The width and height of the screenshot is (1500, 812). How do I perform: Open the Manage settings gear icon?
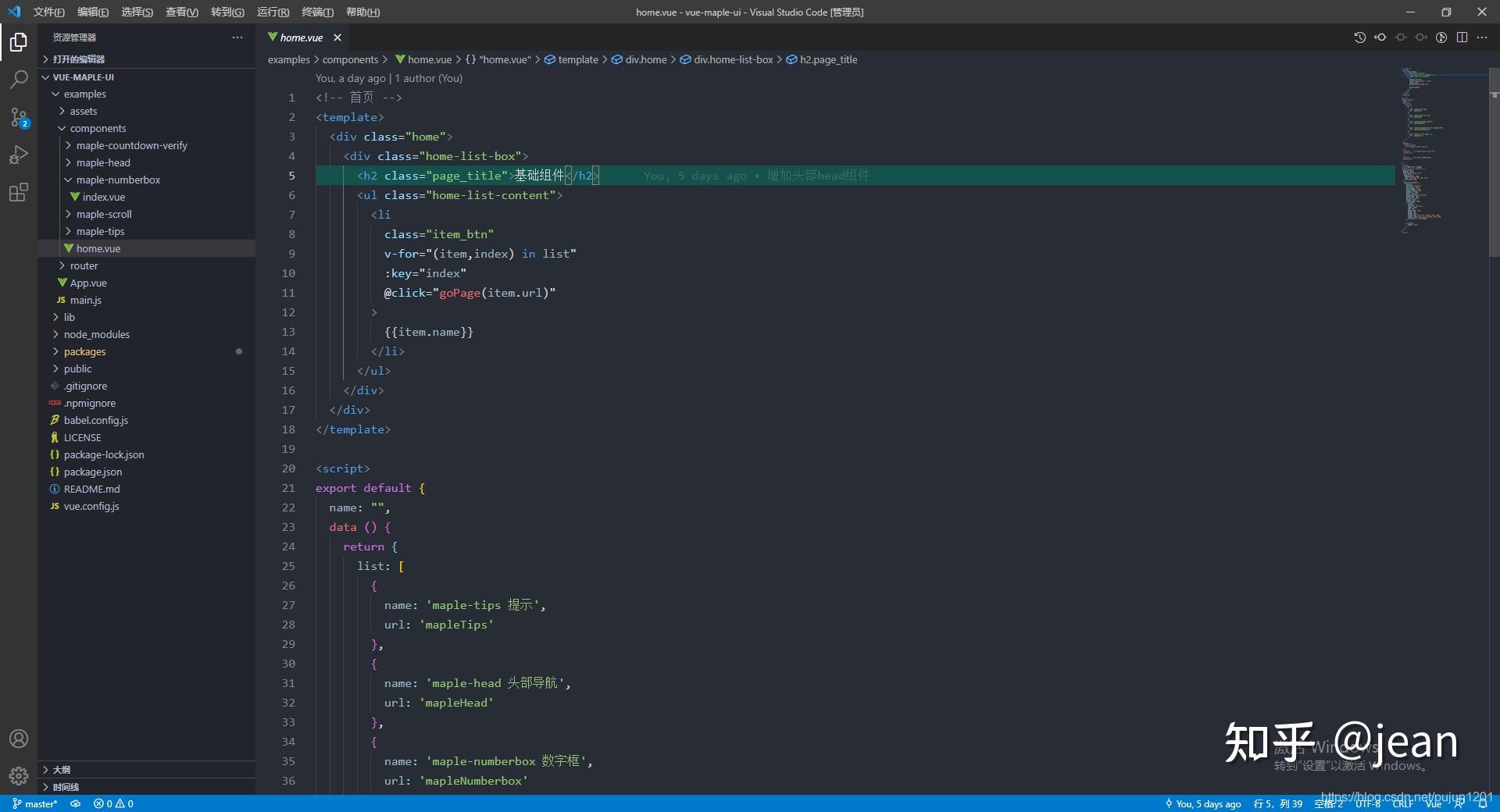[18, 776]
